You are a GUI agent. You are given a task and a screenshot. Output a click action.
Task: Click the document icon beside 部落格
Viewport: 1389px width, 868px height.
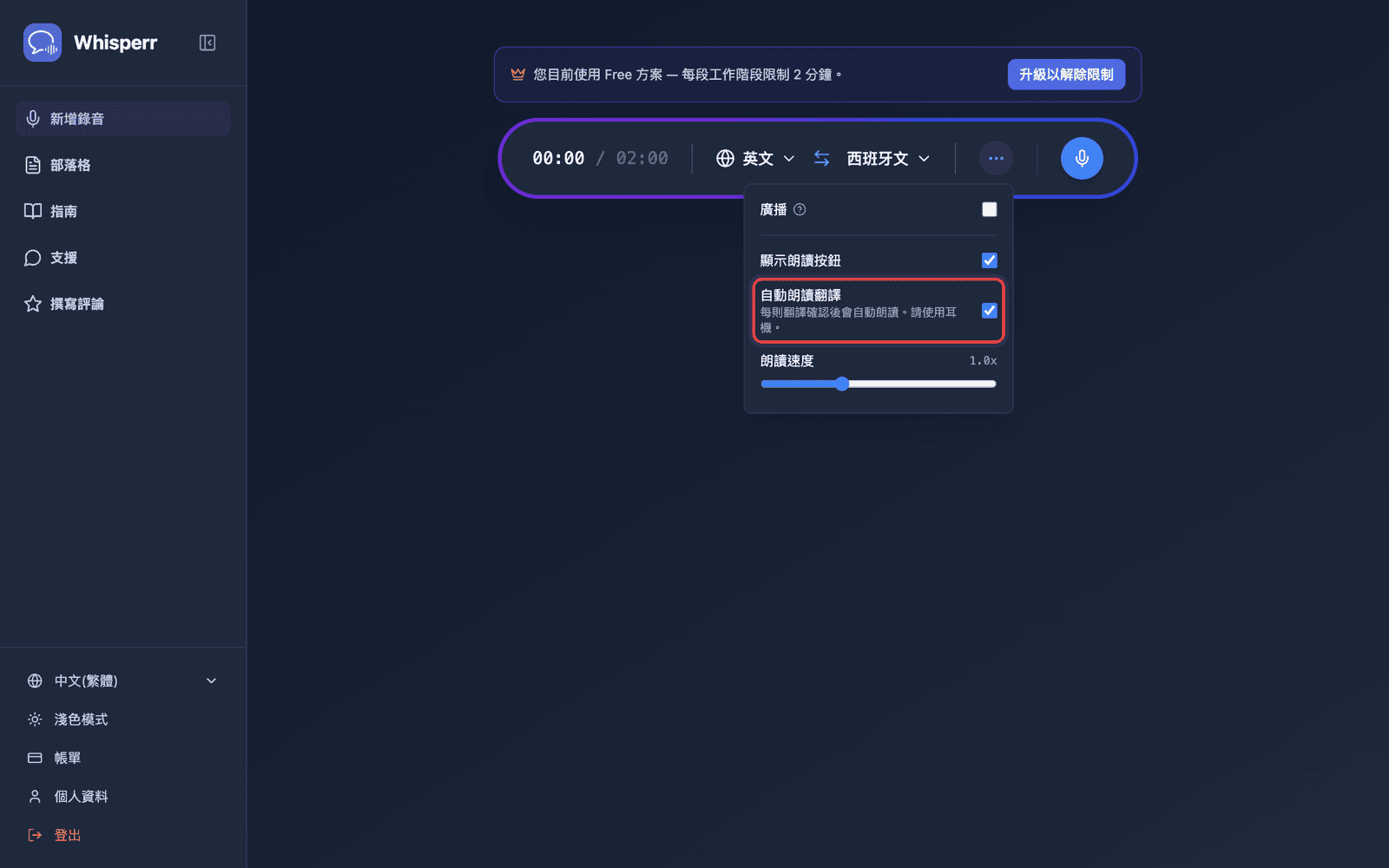(33, 165)
